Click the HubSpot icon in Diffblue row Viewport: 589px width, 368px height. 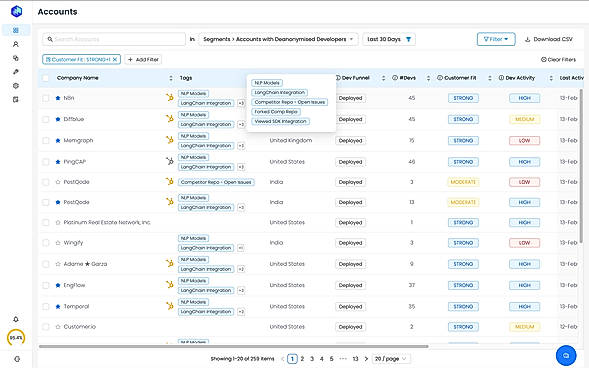(x=170, y=119)
